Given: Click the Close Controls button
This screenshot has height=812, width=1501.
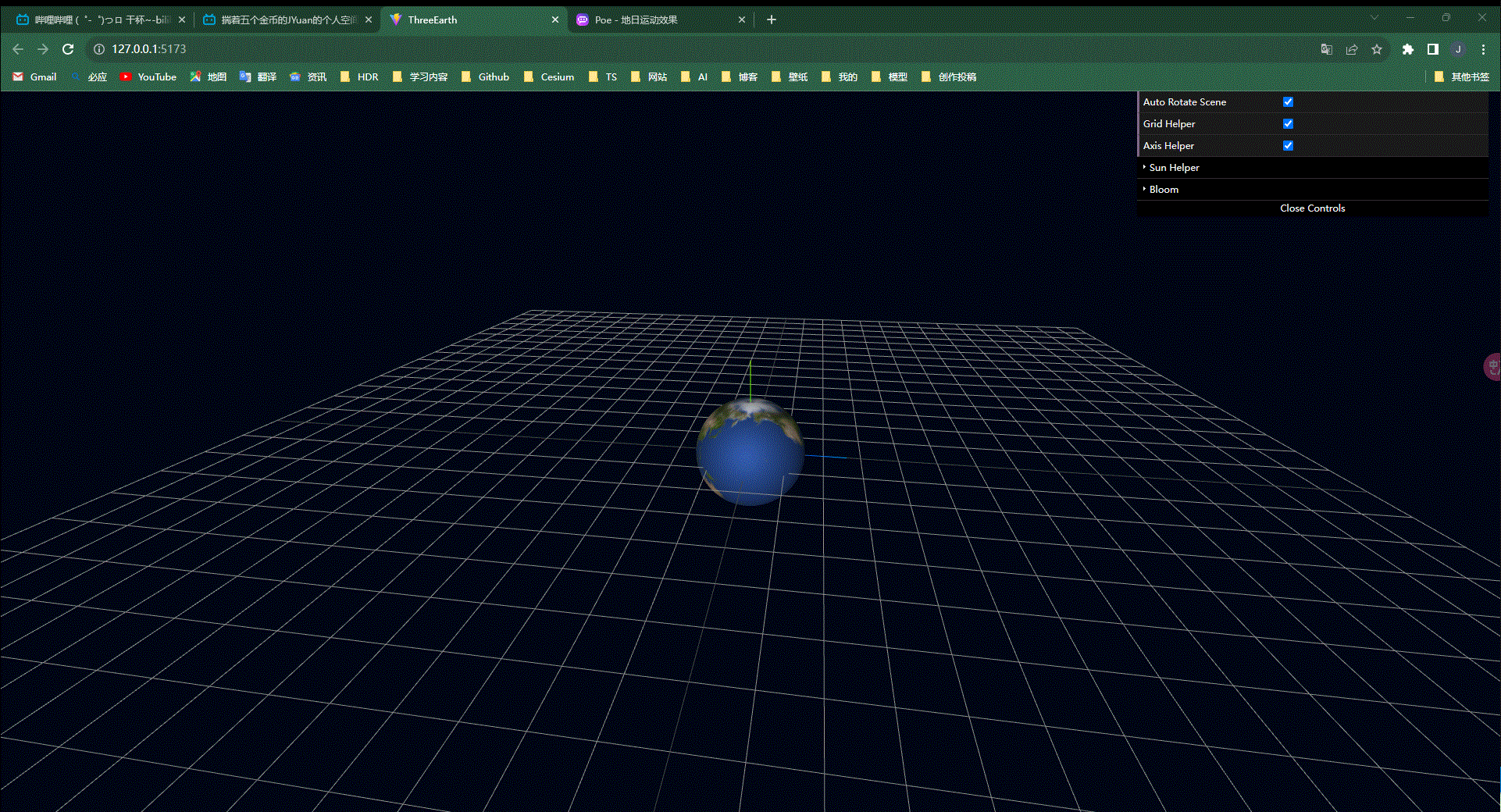Looking at the screenshot, I should [x=1313, y=208].
